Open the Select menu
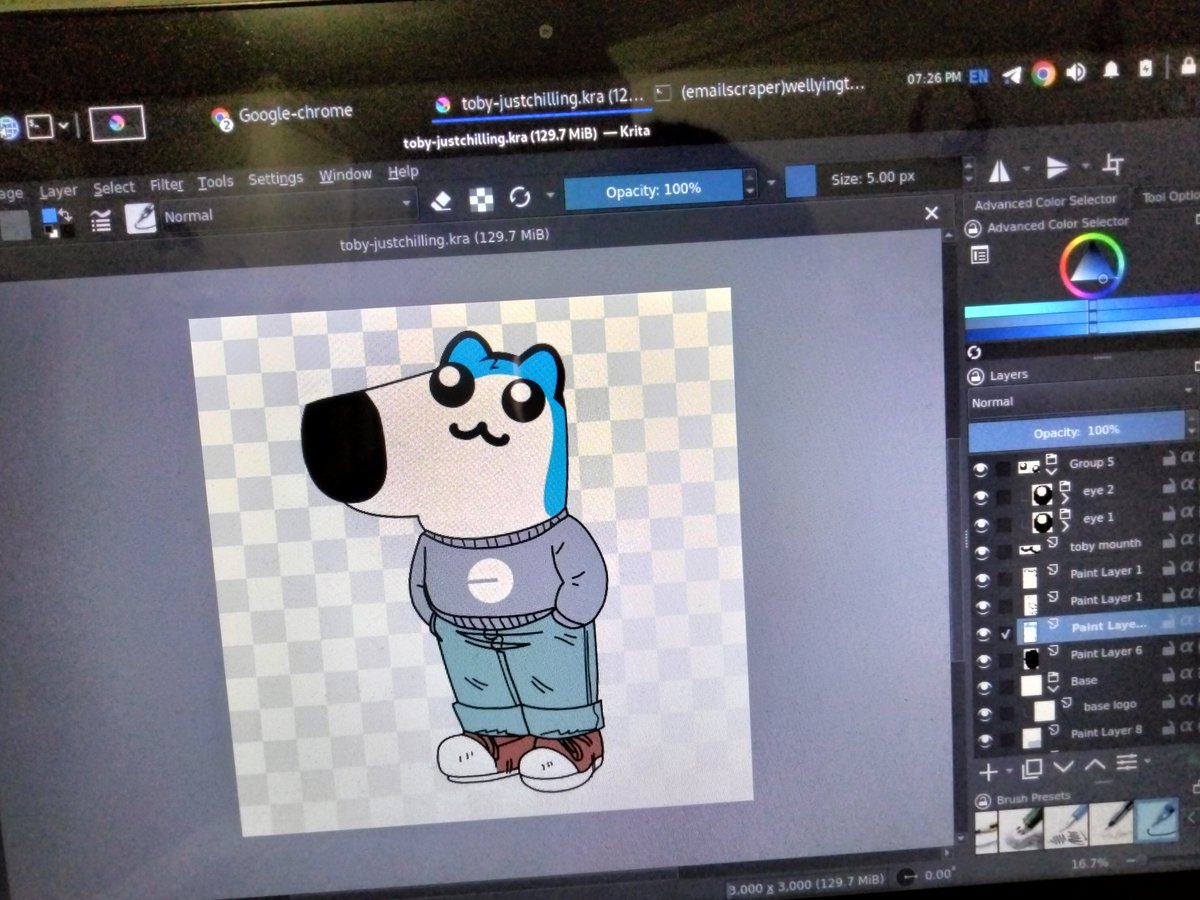This screenshot has width=1200, height=900. tap(114, 188)
